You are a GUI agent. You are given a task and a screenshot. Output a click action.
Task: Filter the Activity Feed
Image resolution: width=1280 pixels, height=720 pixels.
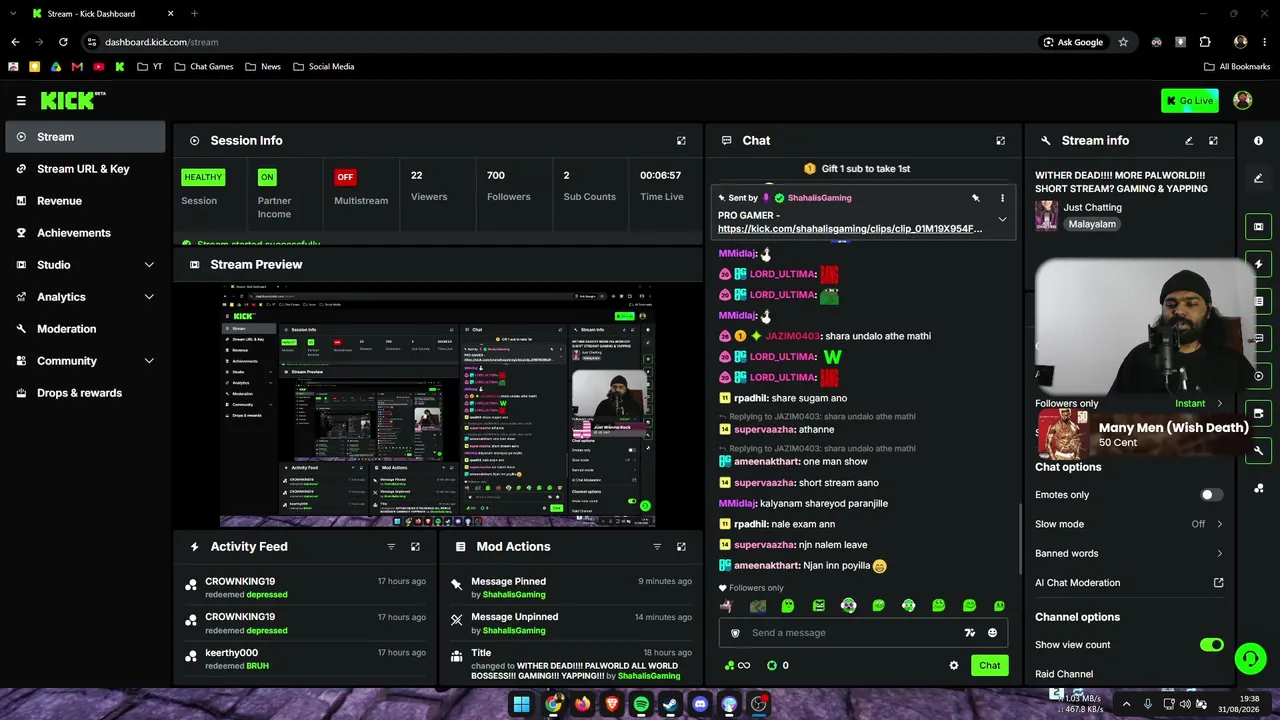[391, 547]
